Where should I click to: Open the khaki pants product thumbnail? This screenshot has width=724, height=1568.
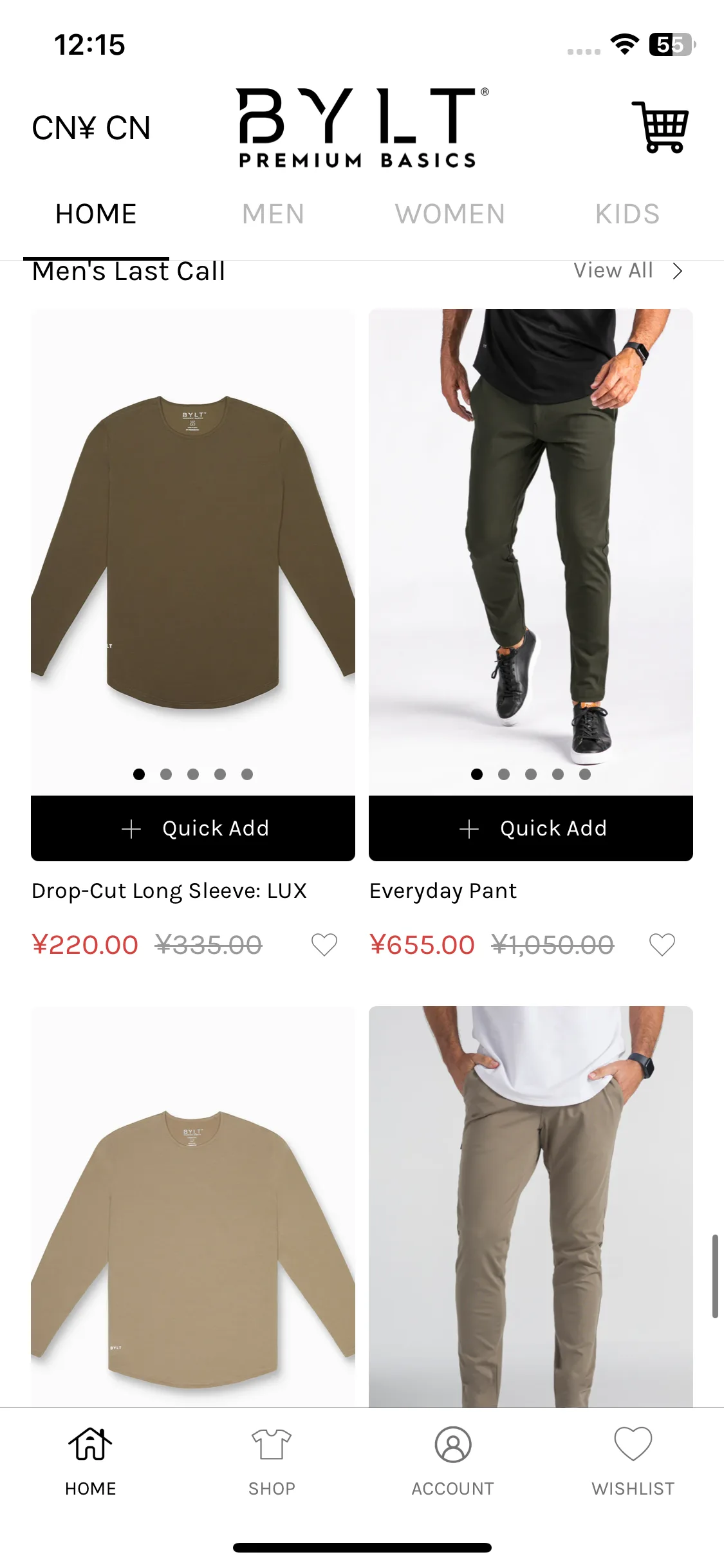(x=531, y=1206)
